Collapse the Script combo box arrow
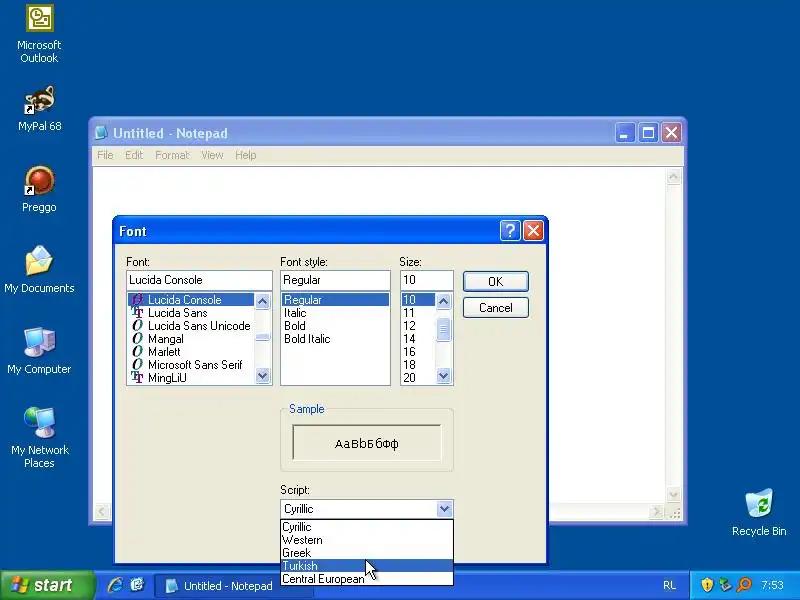Viewport: 800px width, 600px height. [444, 509]
